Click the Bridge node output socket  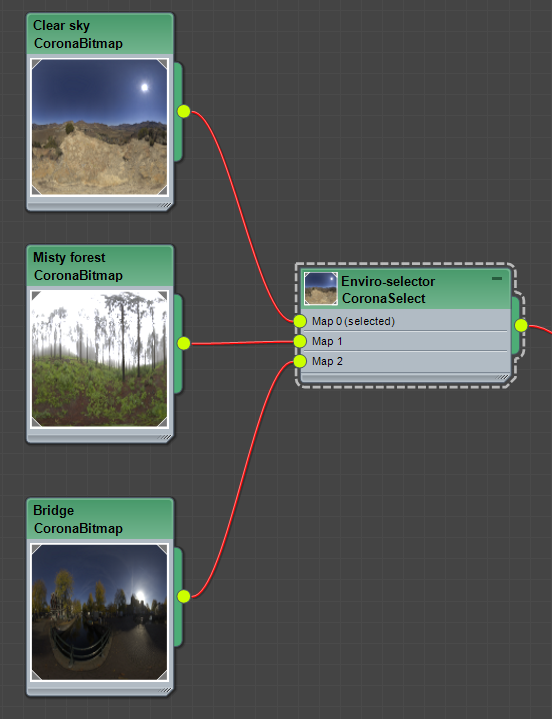click(x=184, y=596)
